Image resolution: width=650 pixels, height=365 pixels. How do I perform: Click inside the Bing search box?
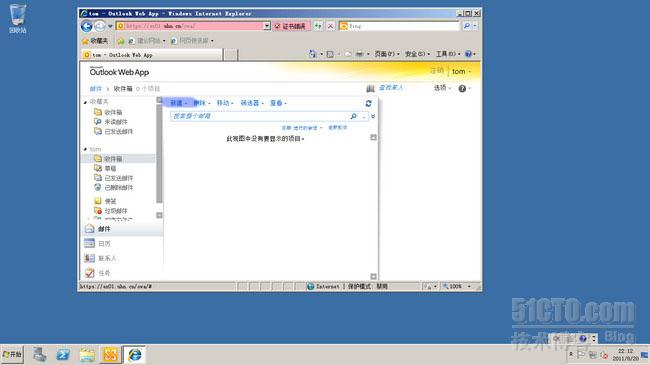[400, 26]
